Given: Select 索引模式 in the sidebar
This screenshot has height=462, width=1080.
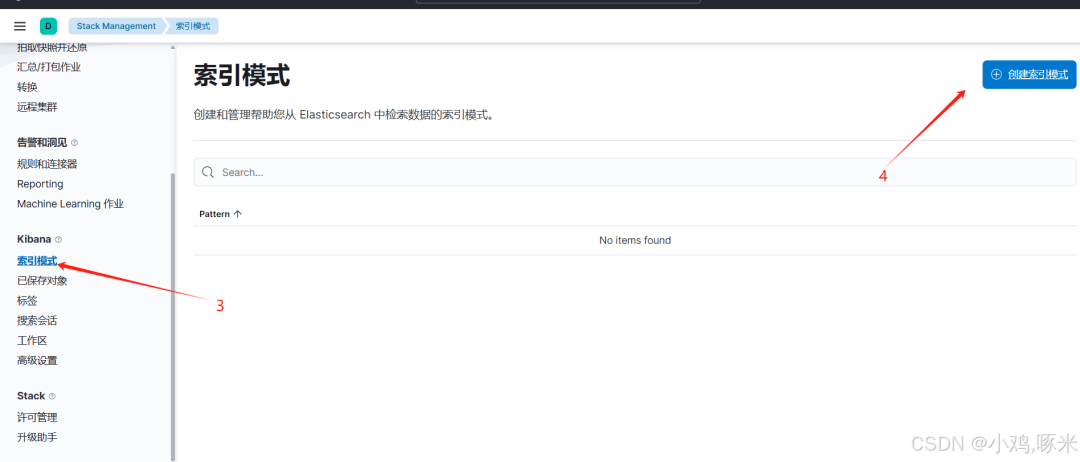Looking at the screenshot, I should pos(37,261).
